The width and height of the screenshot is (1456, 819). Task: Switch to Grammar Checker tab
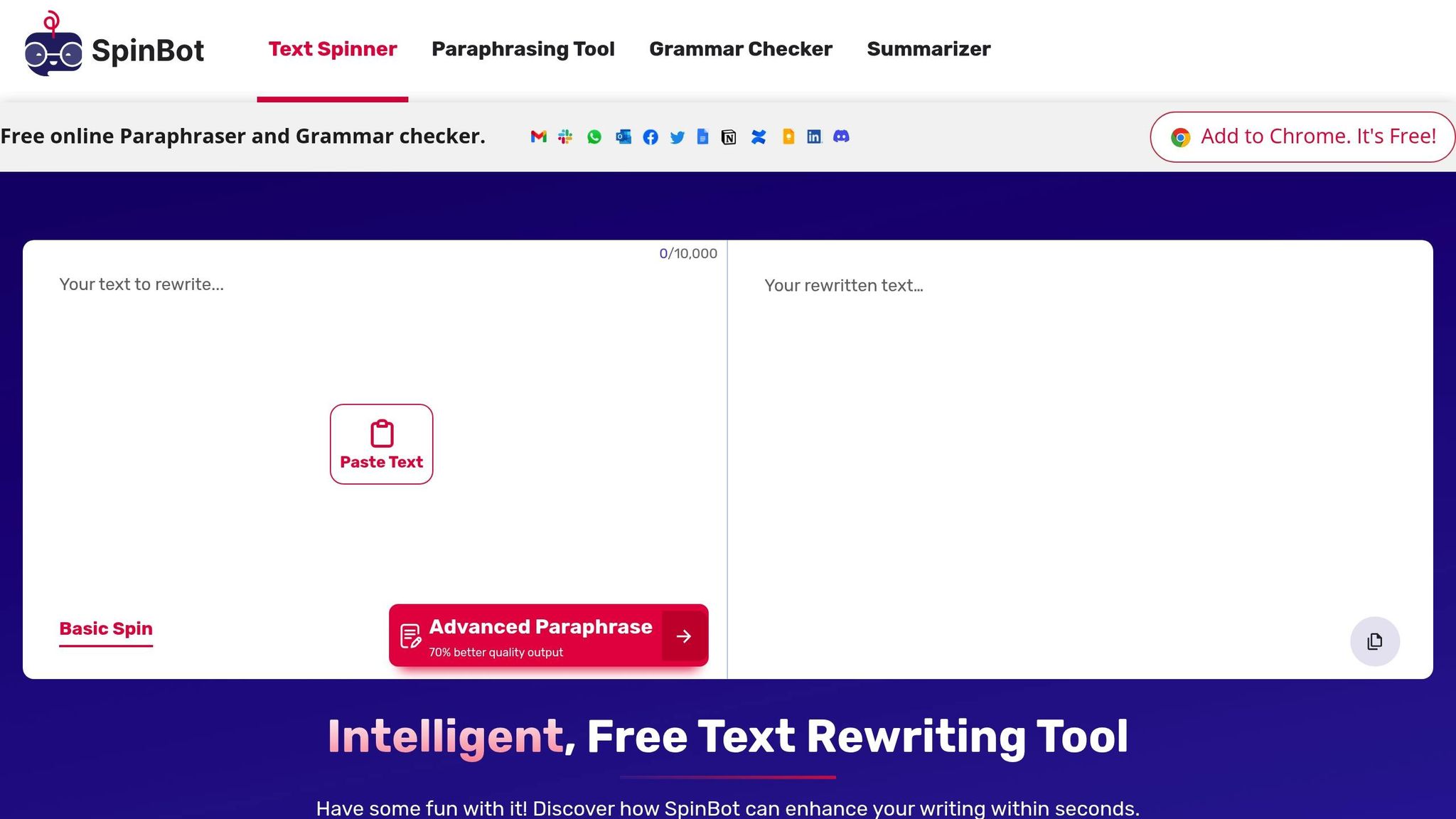tap(740, 49)
